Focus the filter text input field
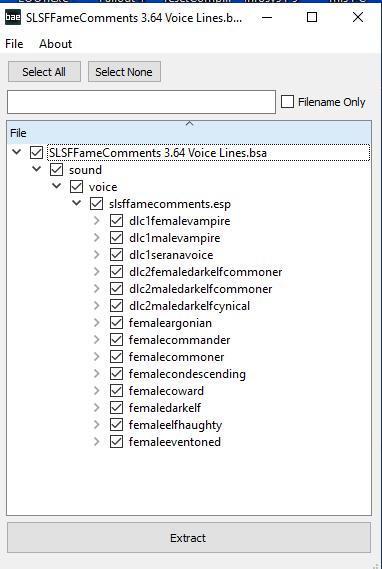The image size is (382, 569). 141,102
